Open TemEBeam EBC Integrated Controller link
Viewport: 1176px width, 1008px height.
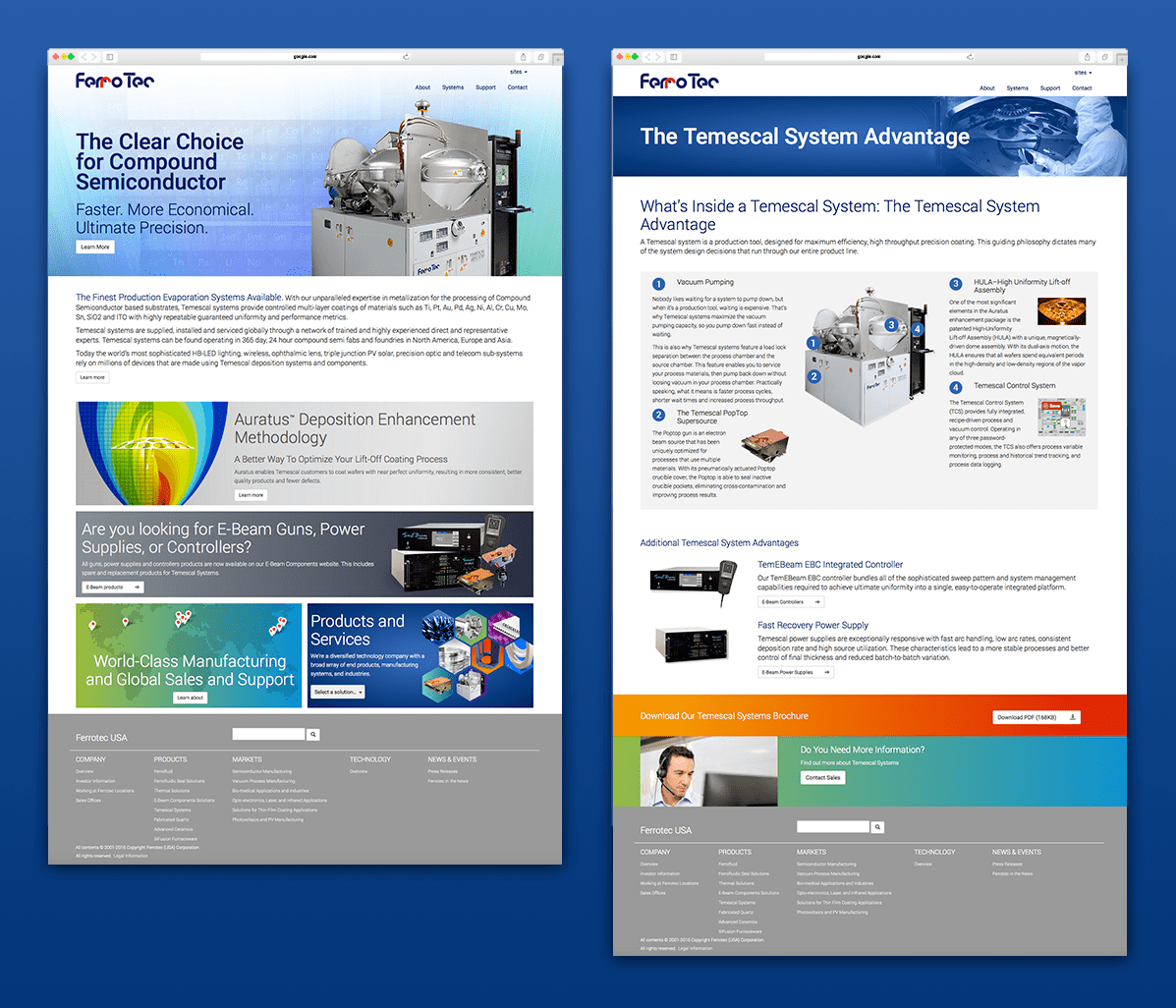tap(829, 564)
